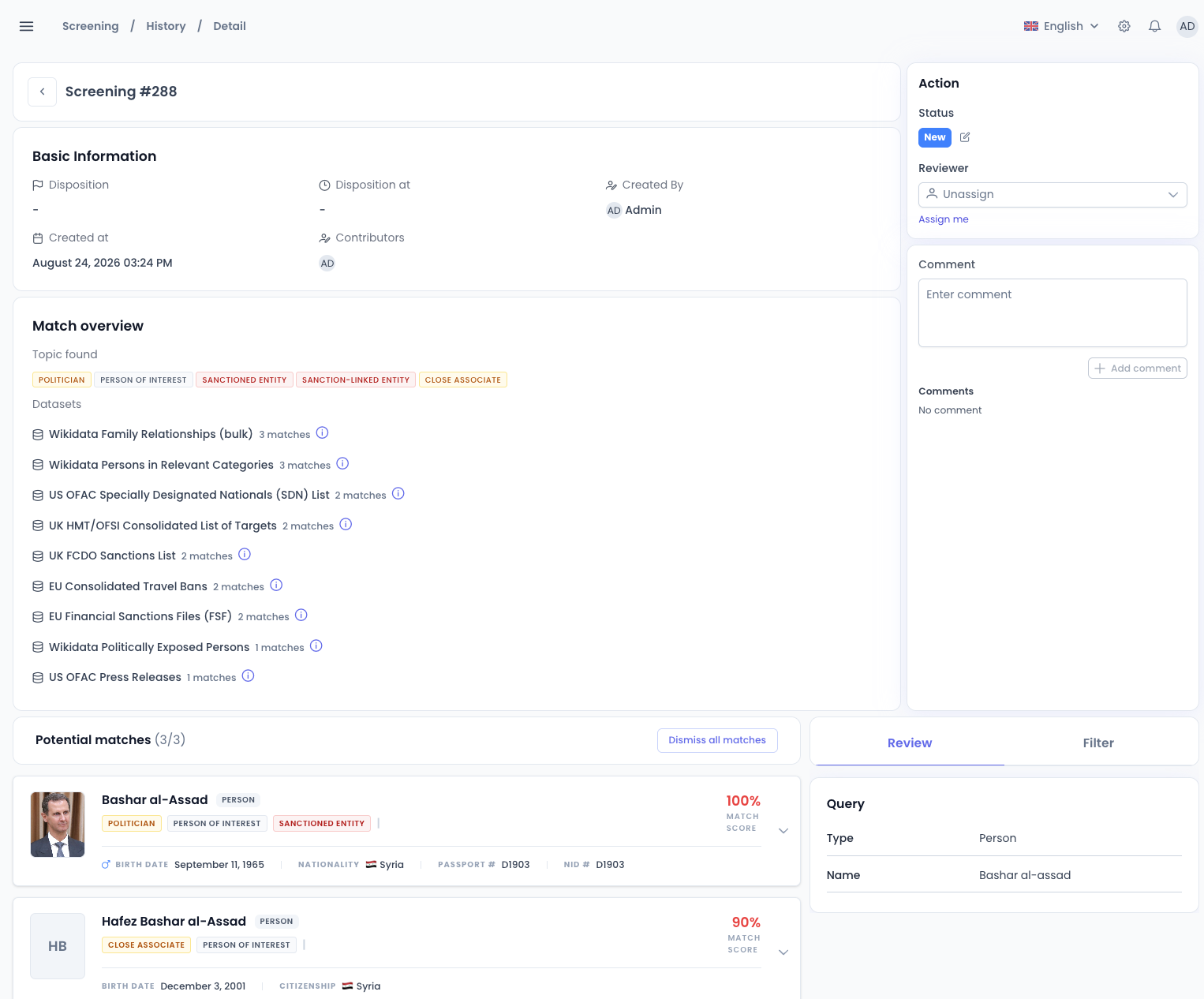This screenshot has width=1204, height=999.
Task: Show info for US OFAC SDN List
Action: click(398, 494)
